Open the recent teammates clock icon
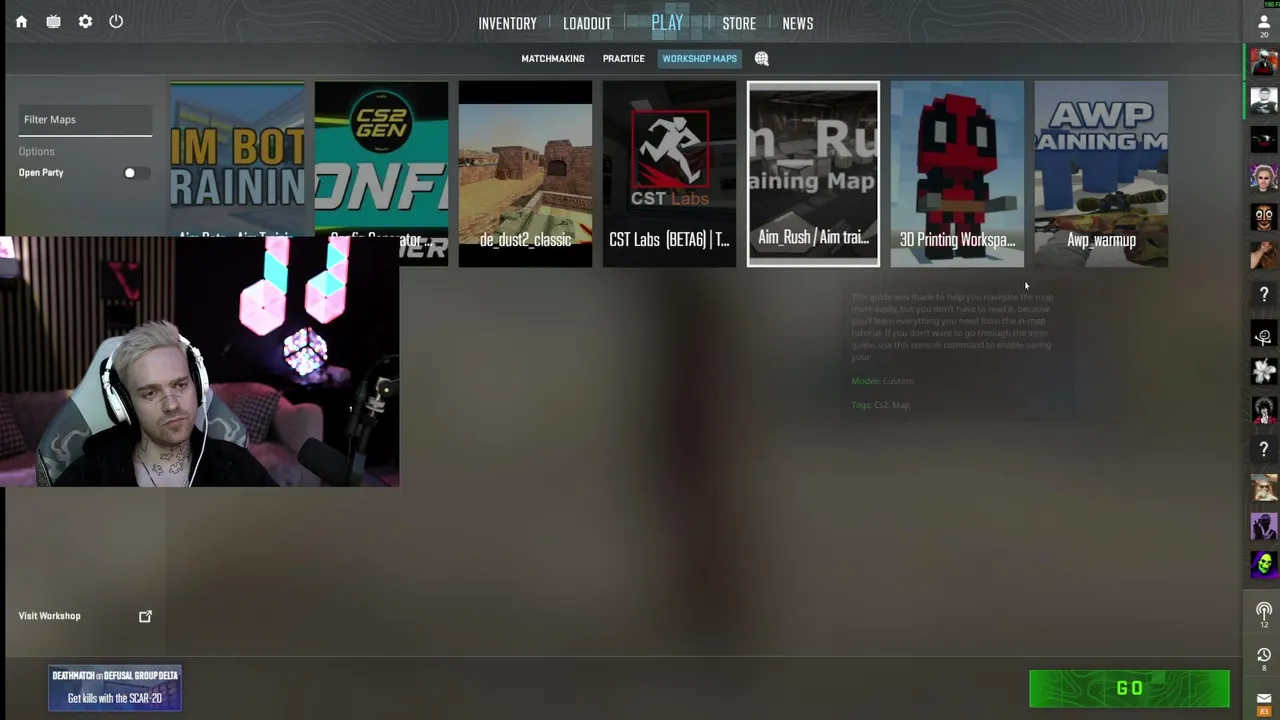This screenshot has height=720, width=1280. pyautogui.click(x=1264, y=657)
